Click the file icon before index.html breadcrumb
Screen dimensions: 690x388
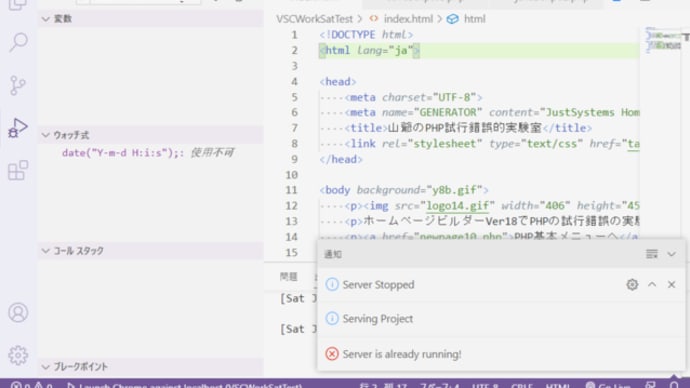pyautogui.click(x=374, y=18)
